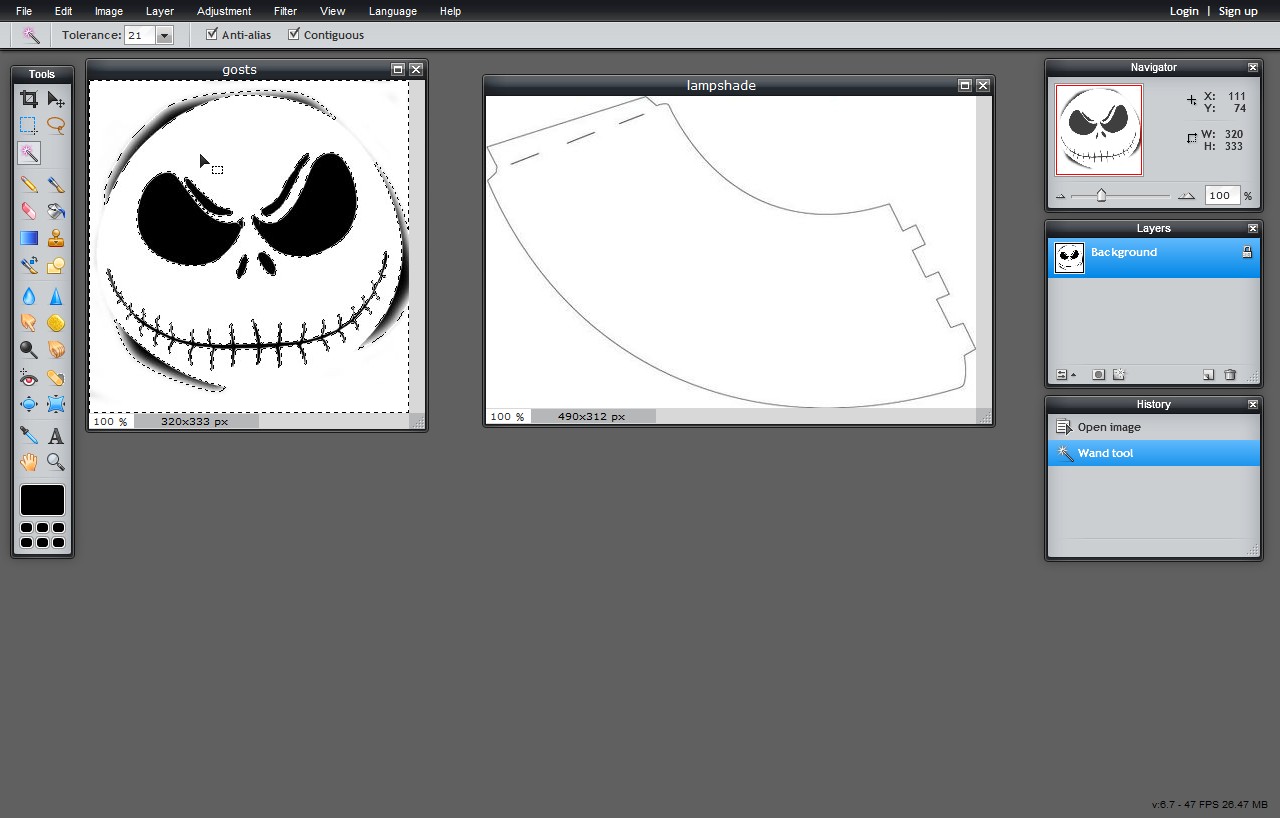The width and height of the screenshot is (1280, 818).
Task: Pick the Lasso tool
Action: click(x=56, y=126)
